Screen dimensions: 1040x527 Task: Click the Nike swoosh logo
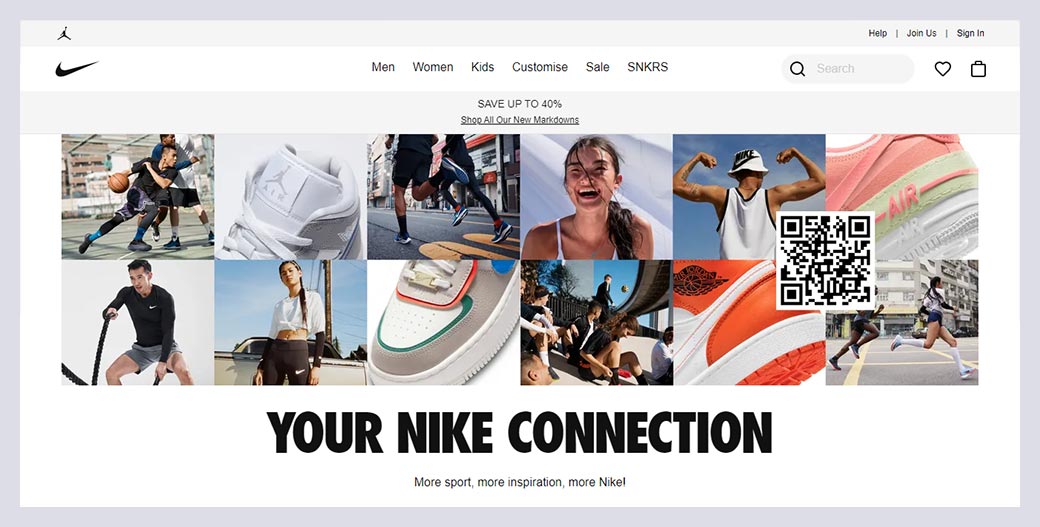77,68
